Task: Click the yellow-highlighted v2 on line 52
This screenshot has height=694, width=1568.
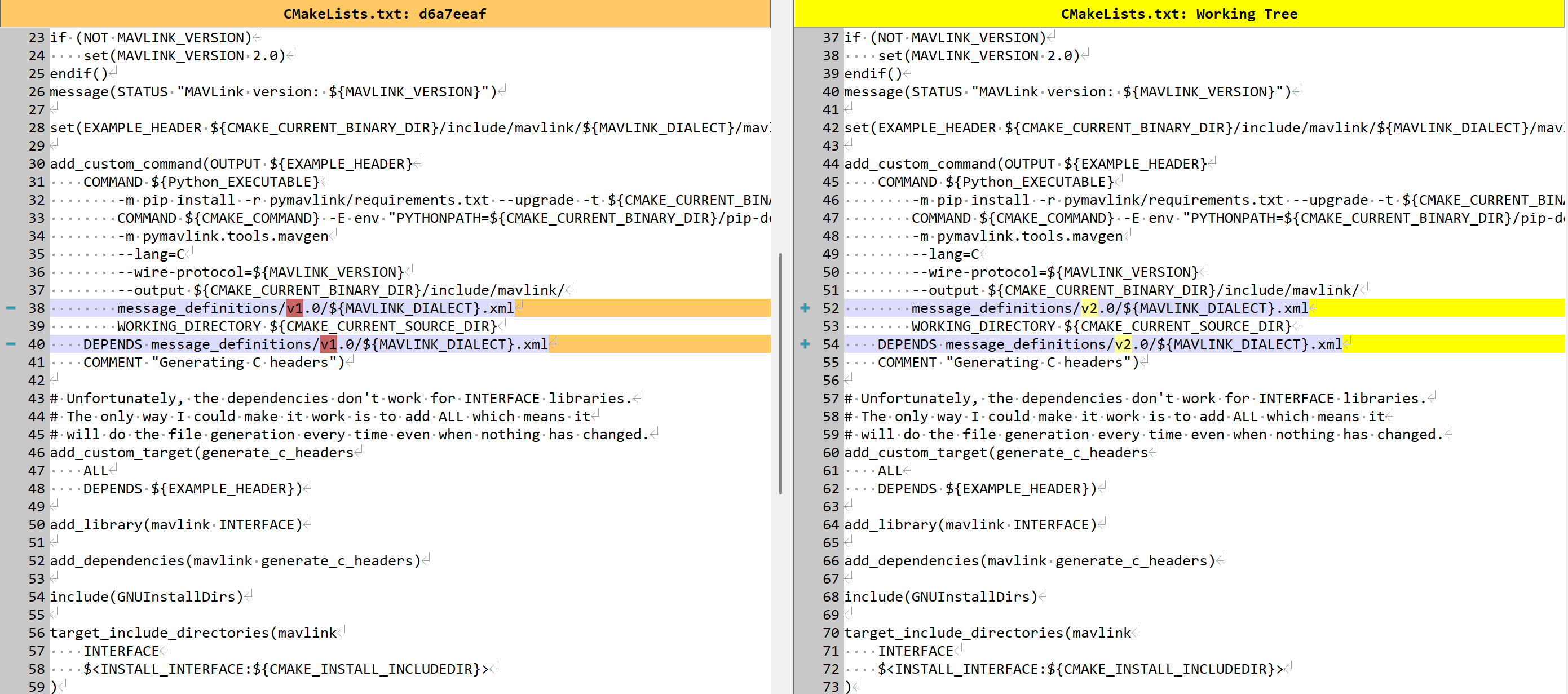Action: 1089,308
